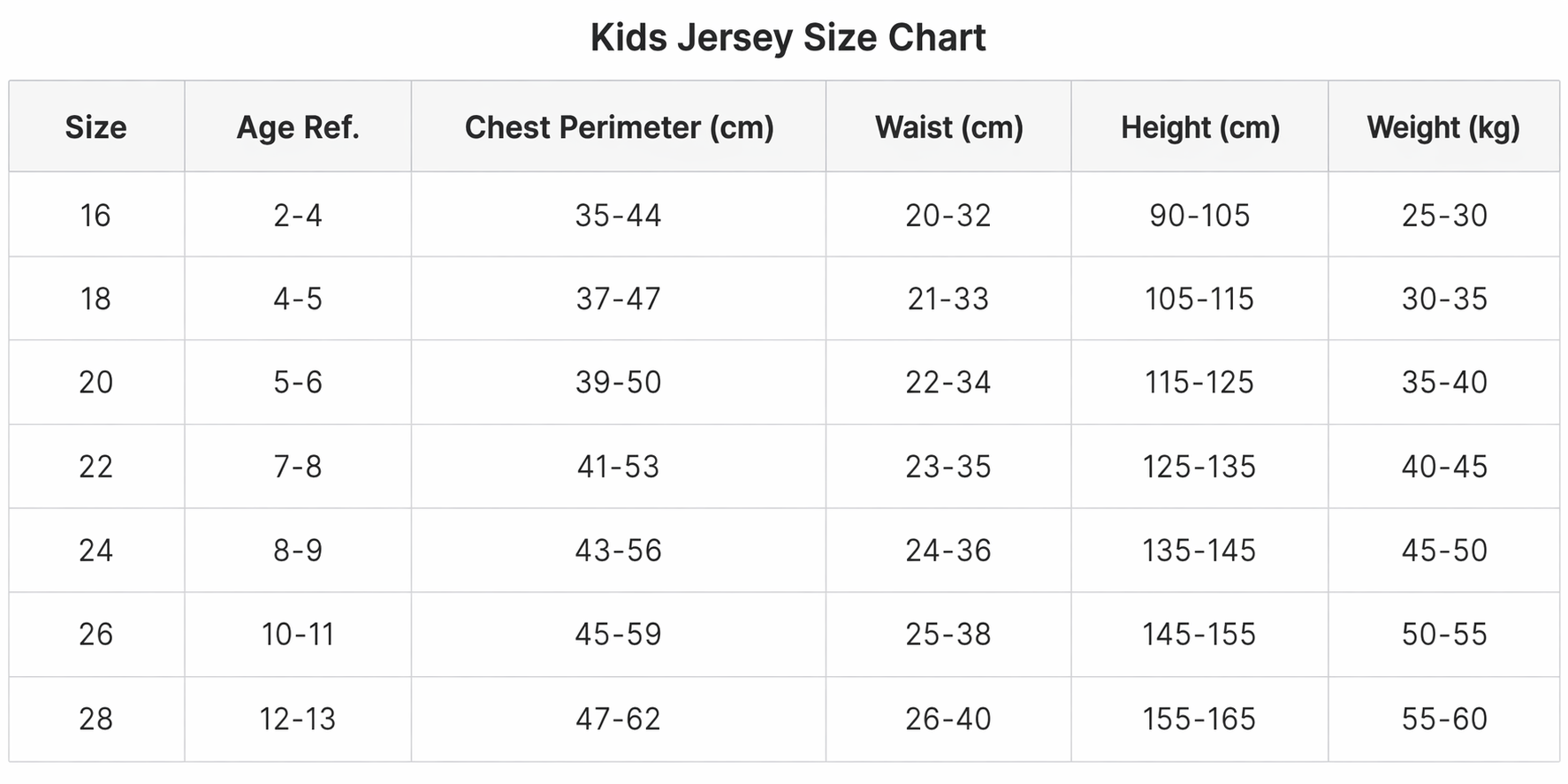Viewport: 1568px width, 784px height.
Task: Select the Height (cm) column header
Action: [x=1200, y=127]
